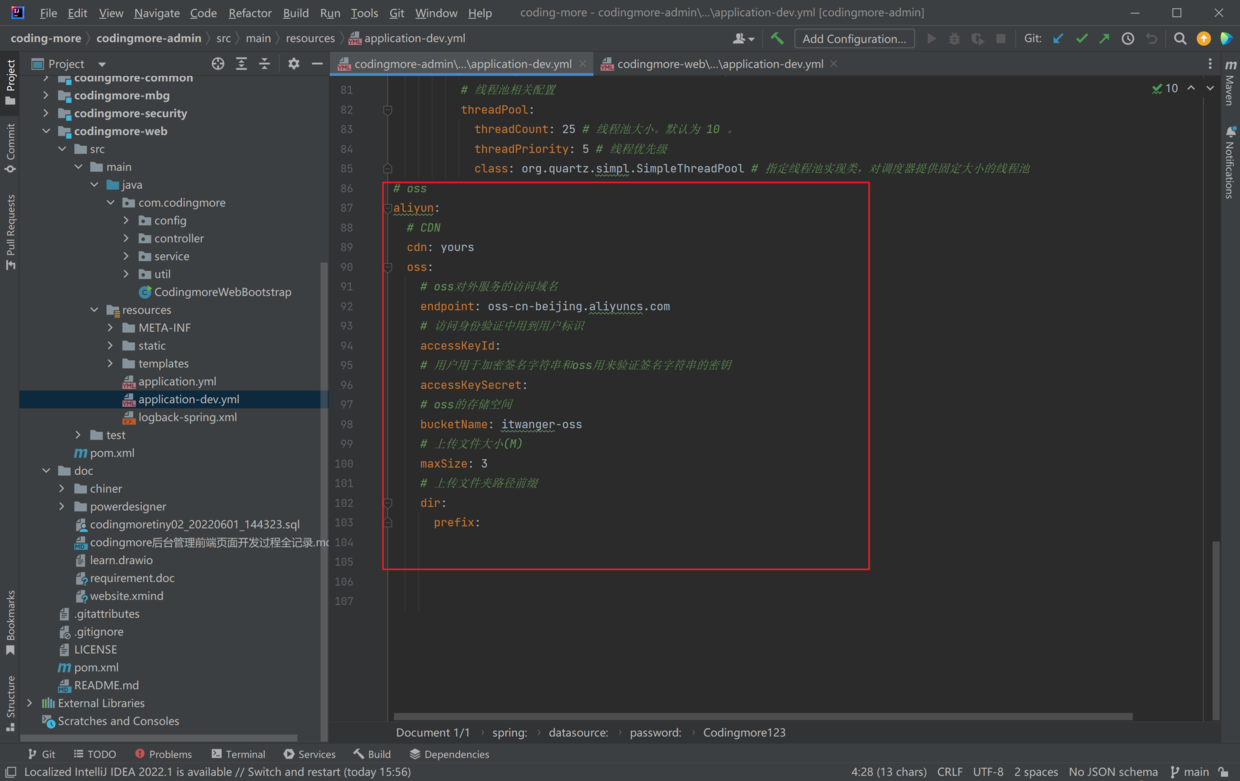Click Add Configuration button
The width and height of the screenshot is (1240, 781).
[854, 38]
